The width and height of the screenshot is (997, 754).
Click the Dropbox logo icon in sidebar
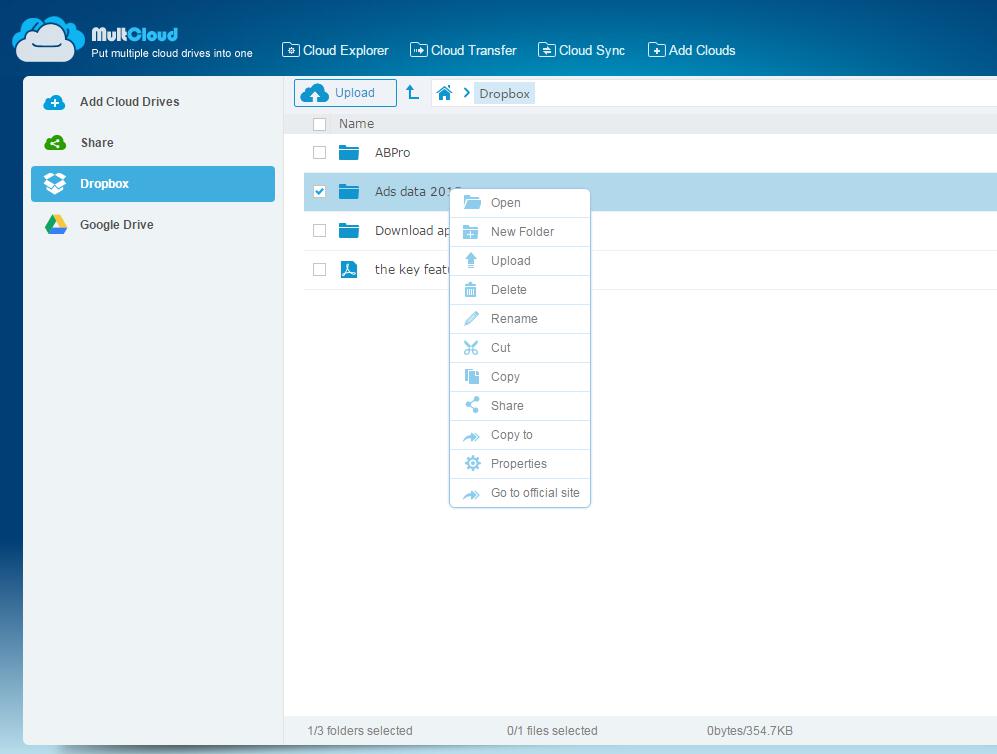coord(55,184)
